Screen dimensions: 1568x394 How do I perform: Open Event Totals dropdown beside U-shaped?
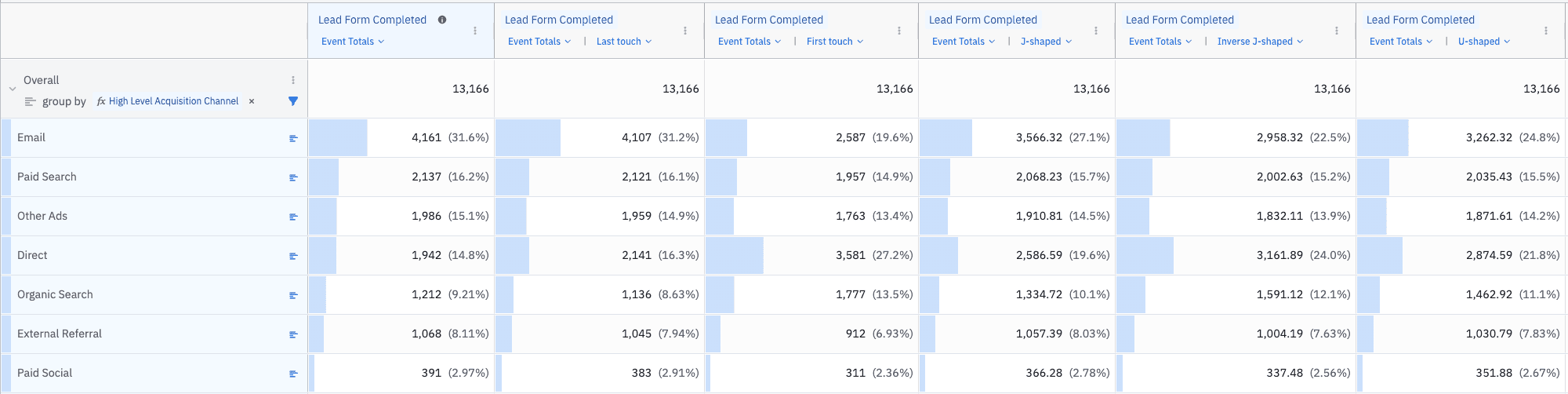coord(1400,42)
